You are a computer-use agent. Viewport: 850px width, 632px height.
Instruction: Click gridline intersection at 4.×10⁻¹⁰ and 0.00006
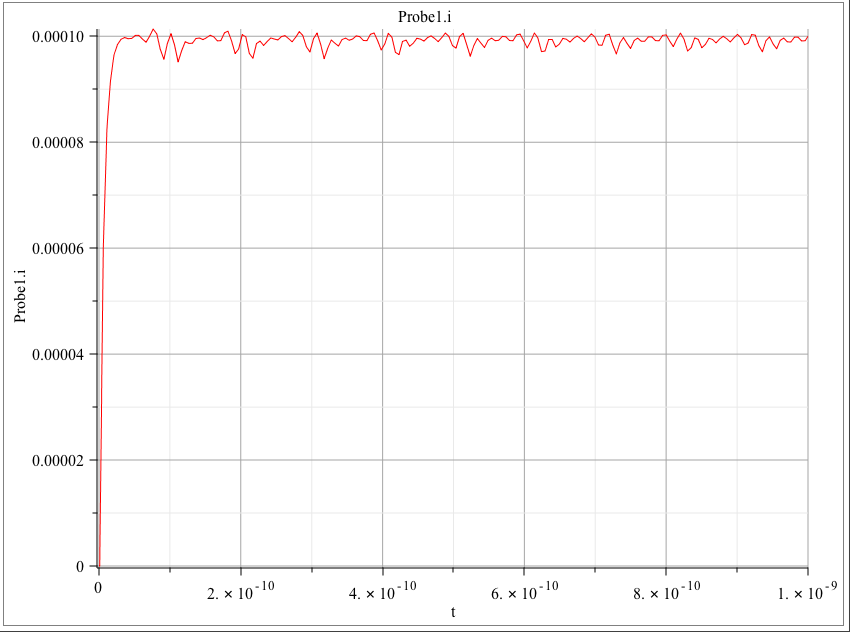(x=382, y=248)
